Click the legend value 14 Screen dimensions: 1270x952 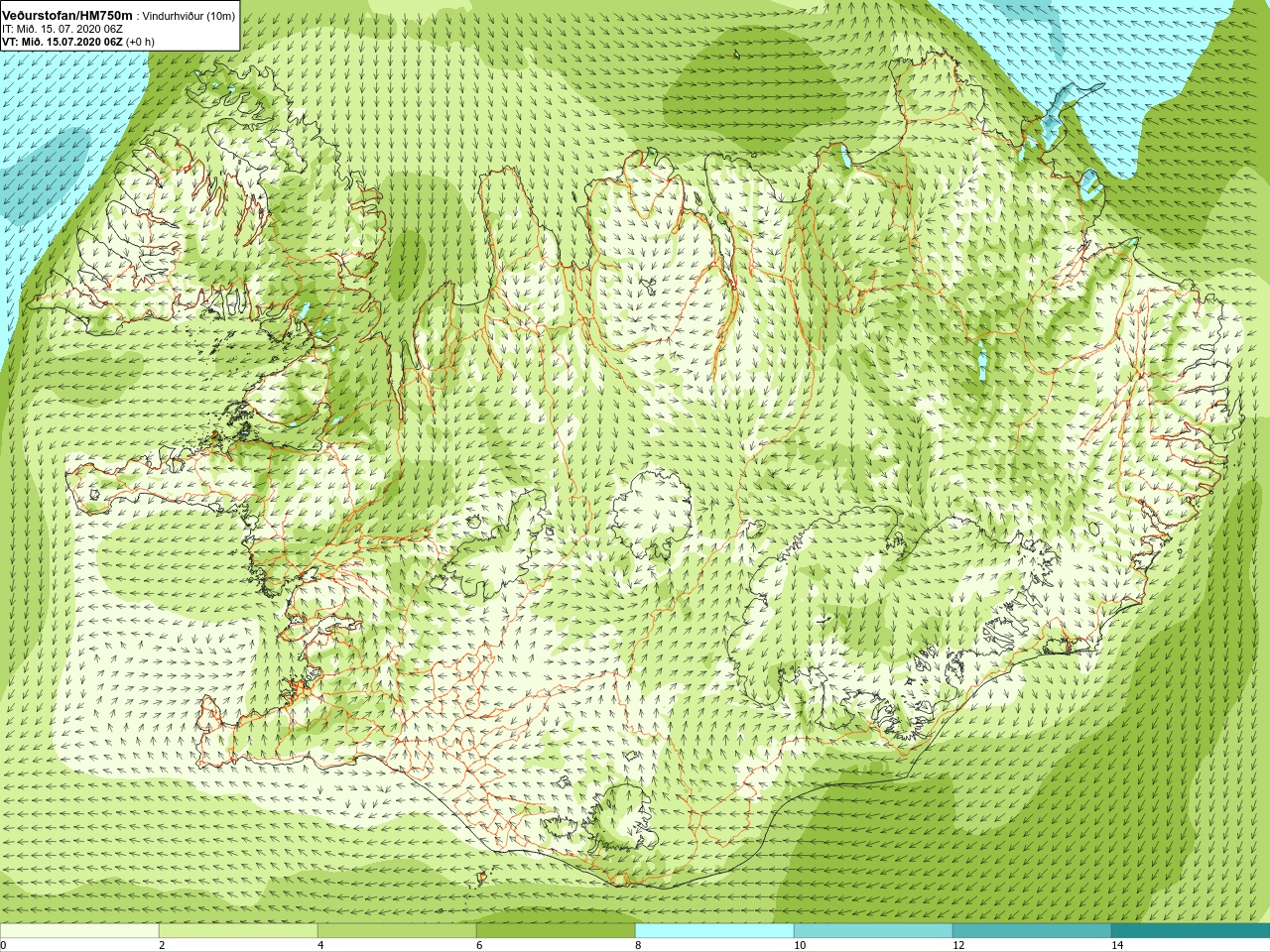pyautogui.click(x=1117, y=945)
